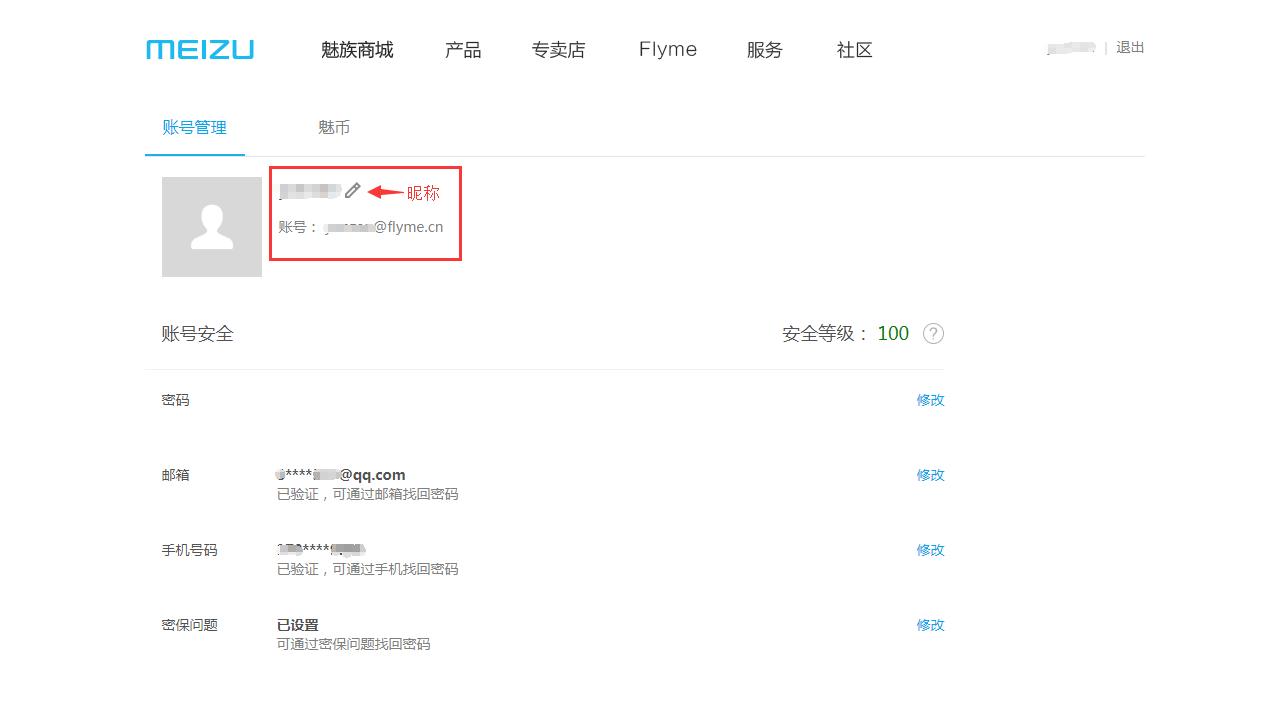The image size is (1280, 720).
Task: Click 修改 for 手机号码 row
Action: tap(931, 550)
